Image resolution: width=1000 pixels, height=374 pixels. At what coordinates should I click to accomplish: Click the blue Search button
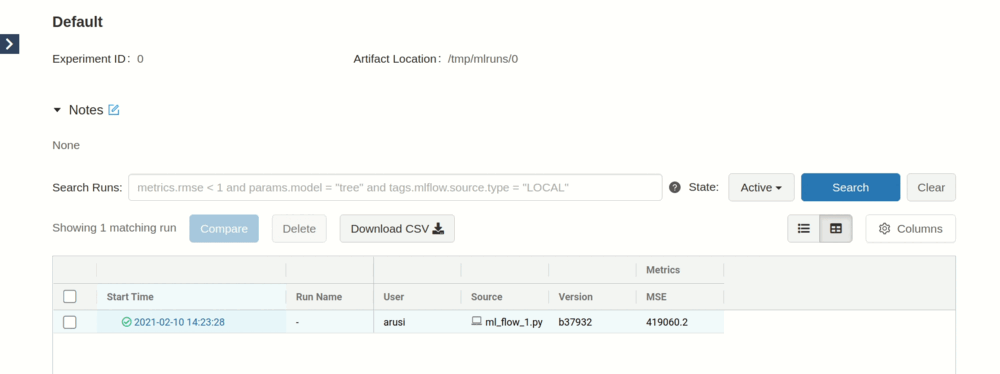tap(850, 188)
